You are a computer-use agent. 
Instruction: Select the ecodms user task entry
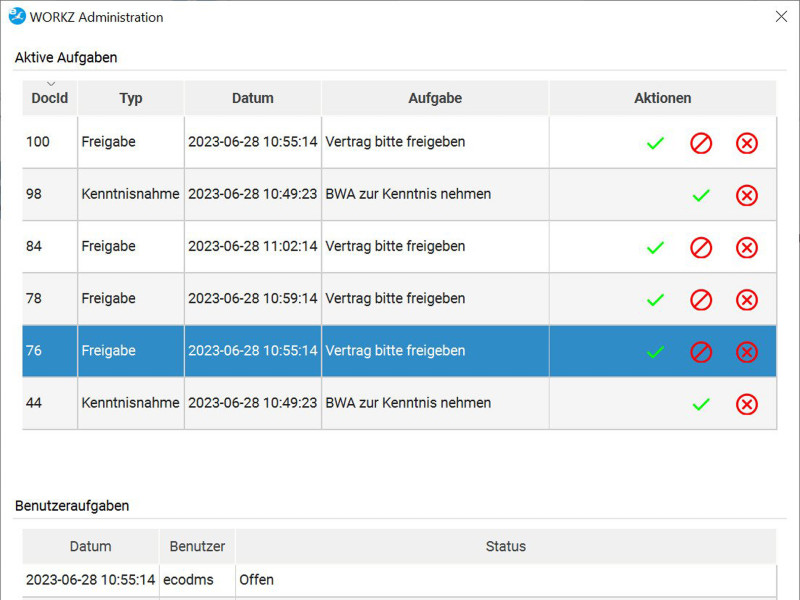[x=399, y=580]
